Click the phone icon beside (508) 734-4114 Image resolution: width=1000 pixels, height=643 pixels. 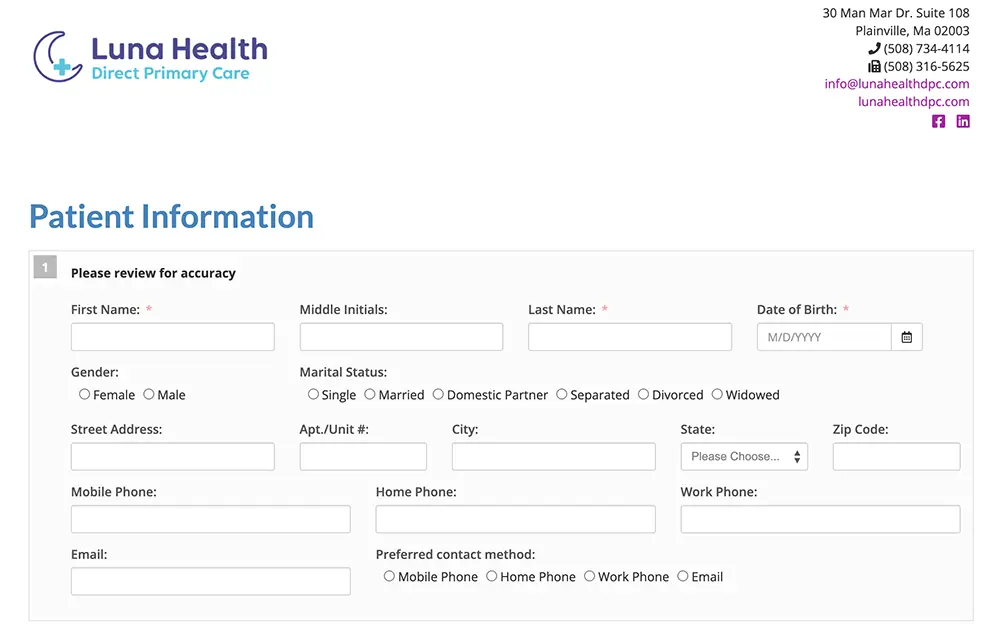(874, 47)
